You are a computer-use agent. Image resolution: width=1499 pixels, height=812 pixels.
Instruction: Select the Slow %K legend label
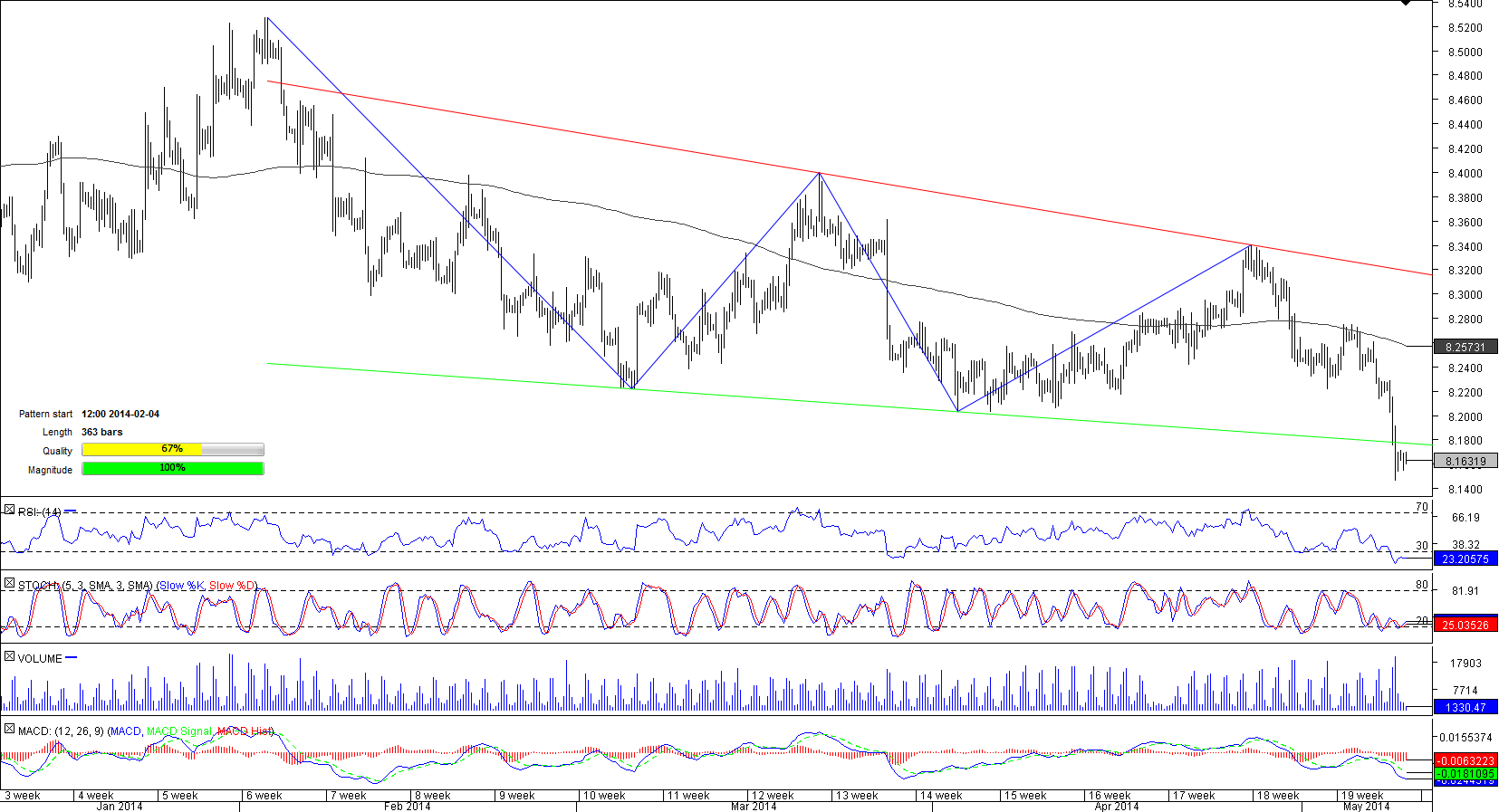[181, 586]
